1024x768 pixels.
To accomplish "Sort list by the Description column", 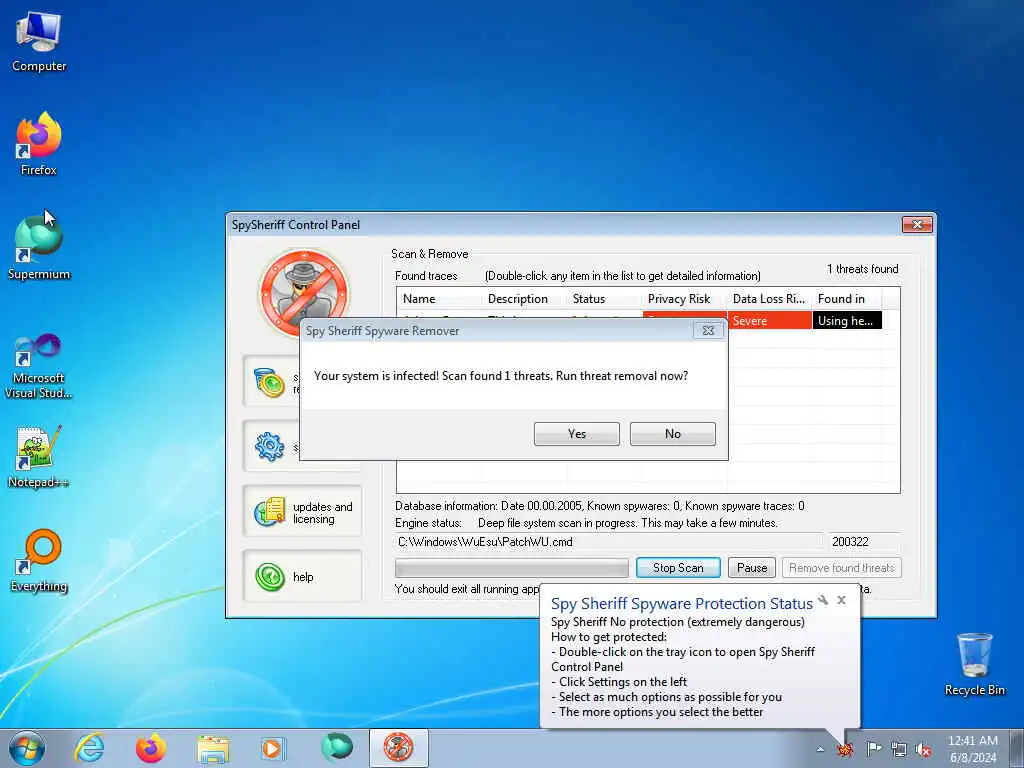I will point(524,298).
